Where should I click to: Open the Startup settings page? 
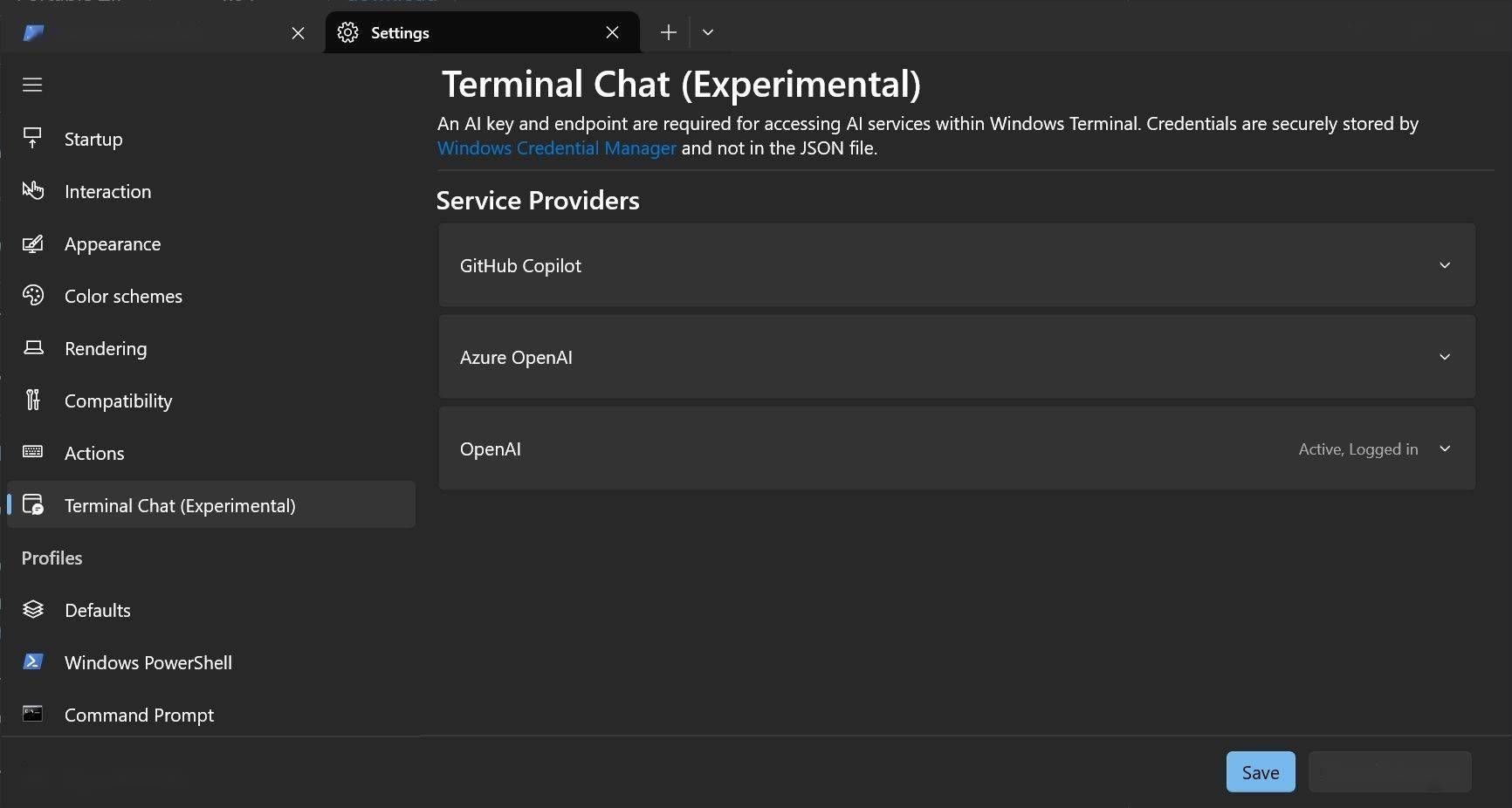211,139
